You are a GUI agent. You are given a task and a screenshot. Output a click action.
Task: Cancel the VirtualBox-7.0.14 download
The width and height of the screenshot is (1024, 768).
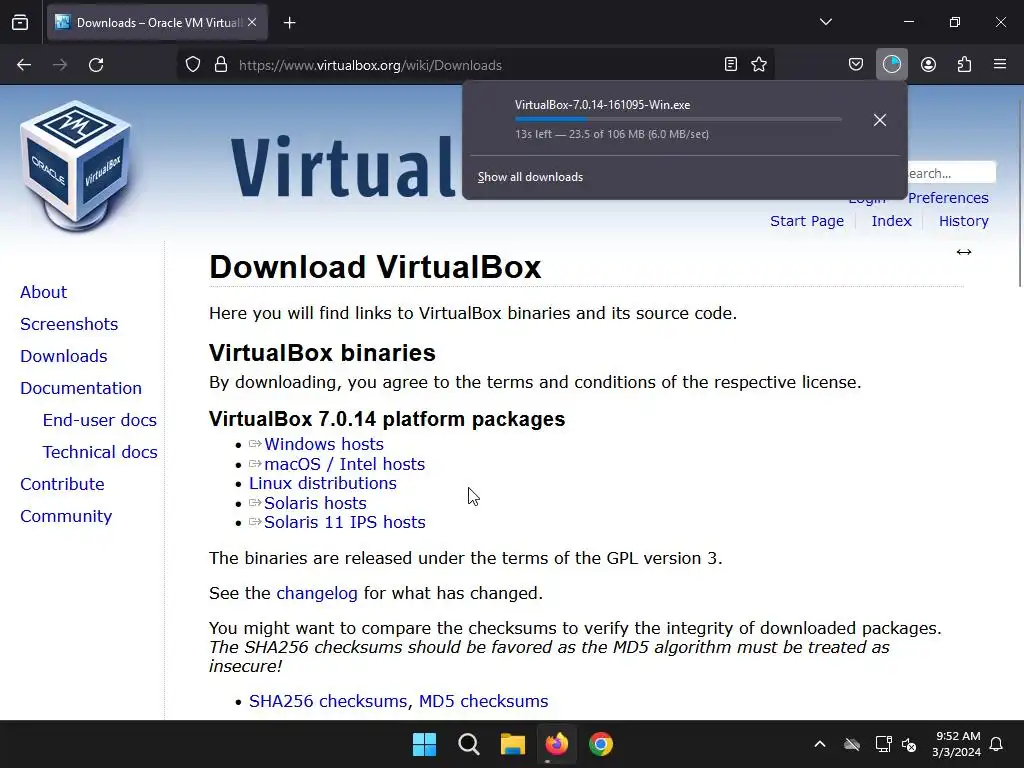tap(880, 120)
